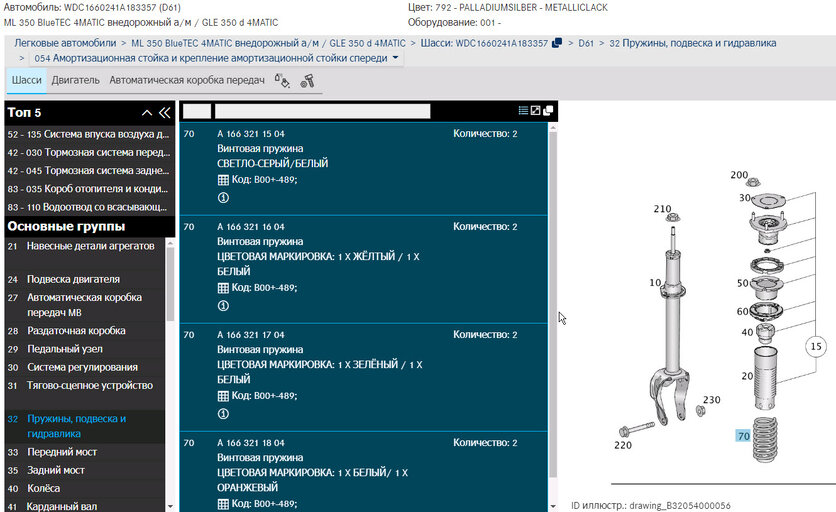Open code table icon for part A 166 321 16 04
The width and height of the screenshot is (836, 512).
tap(223, 288)
